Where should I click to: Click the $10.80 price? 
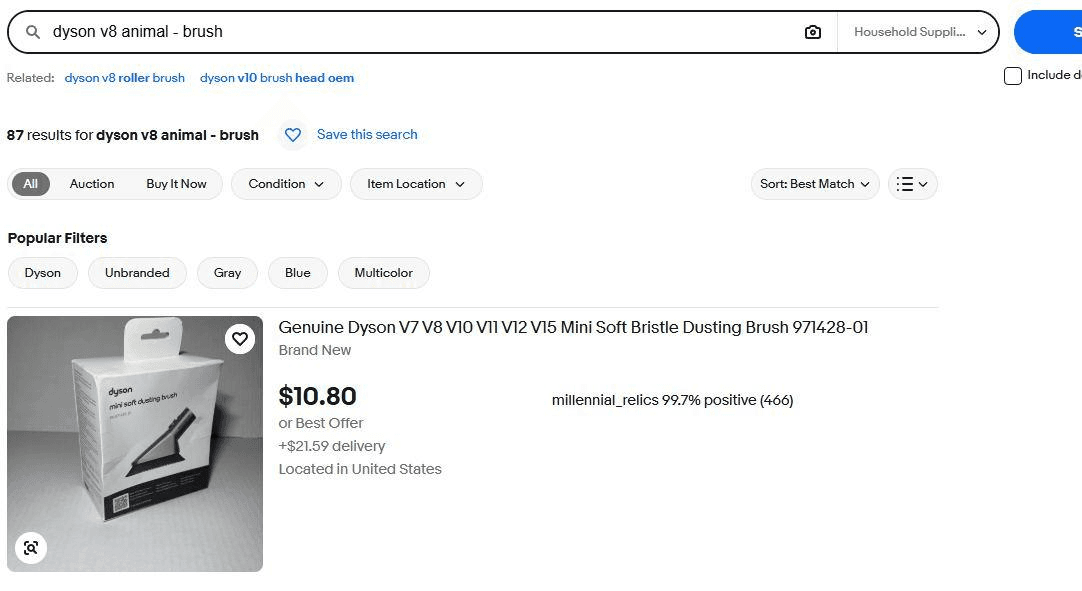click(x=317, y=396)
